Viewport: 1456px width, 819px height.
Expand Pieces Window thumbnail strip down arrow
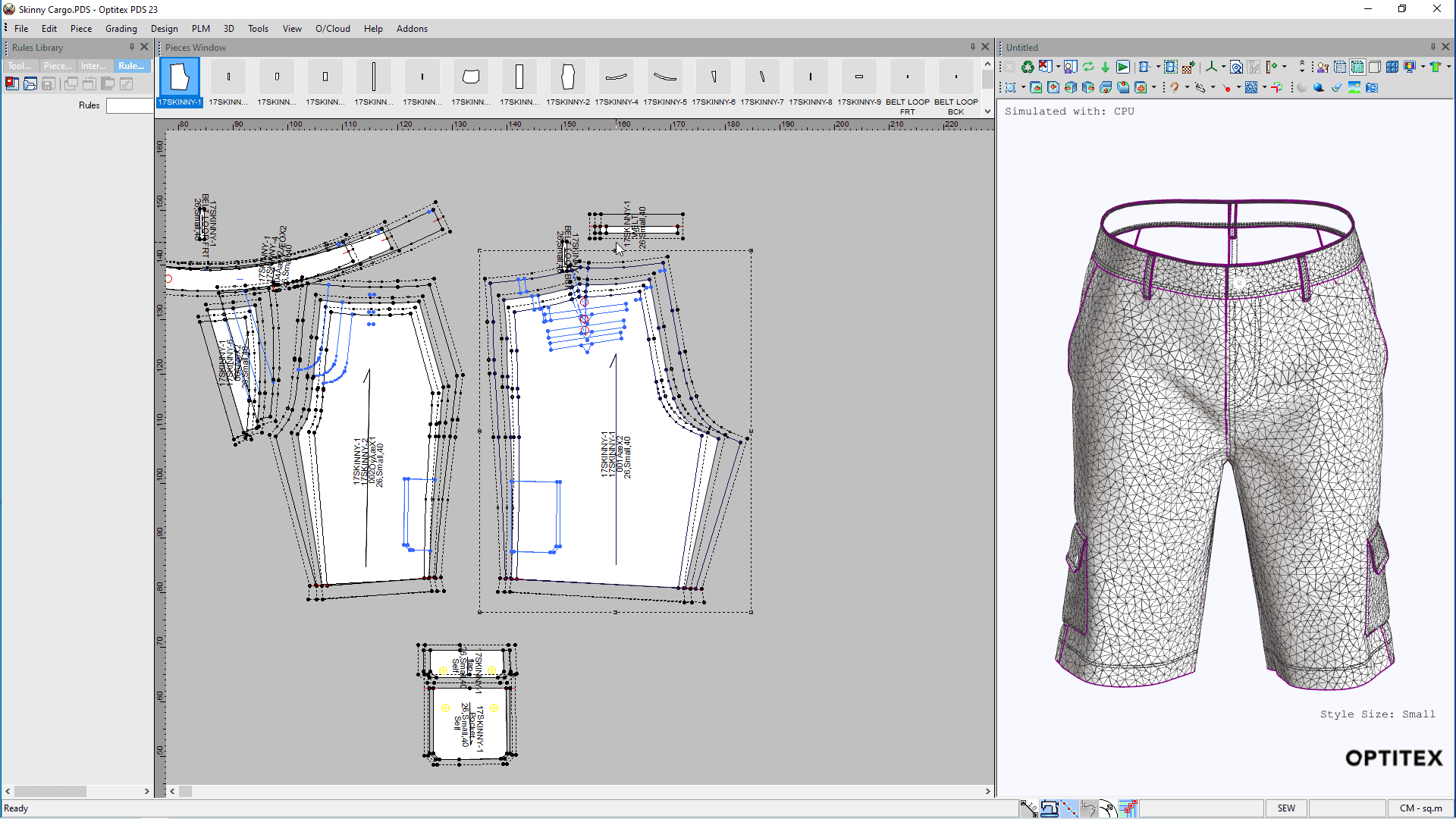(x=987, y=111)
